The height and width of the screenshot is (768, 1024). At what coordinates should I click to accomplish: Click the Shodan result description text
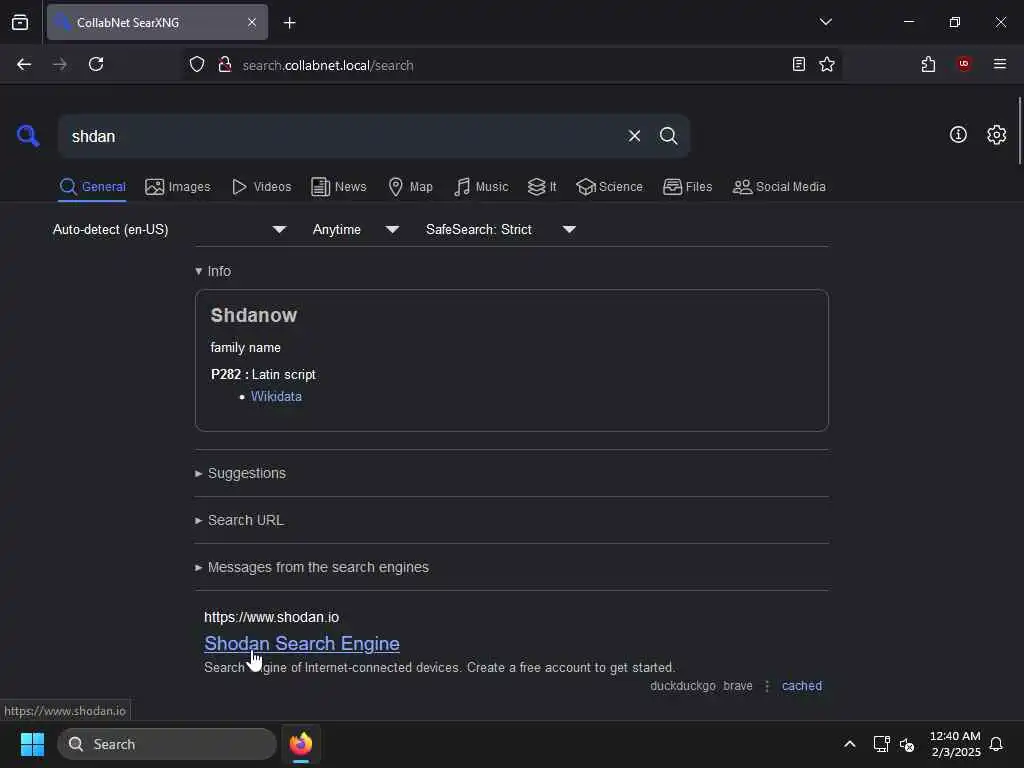[440, 667]
